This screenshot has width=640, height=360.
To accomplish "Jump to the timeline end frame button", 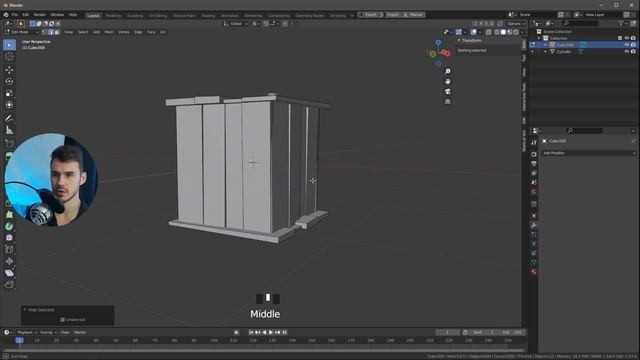I will click(x=284, y=332).
